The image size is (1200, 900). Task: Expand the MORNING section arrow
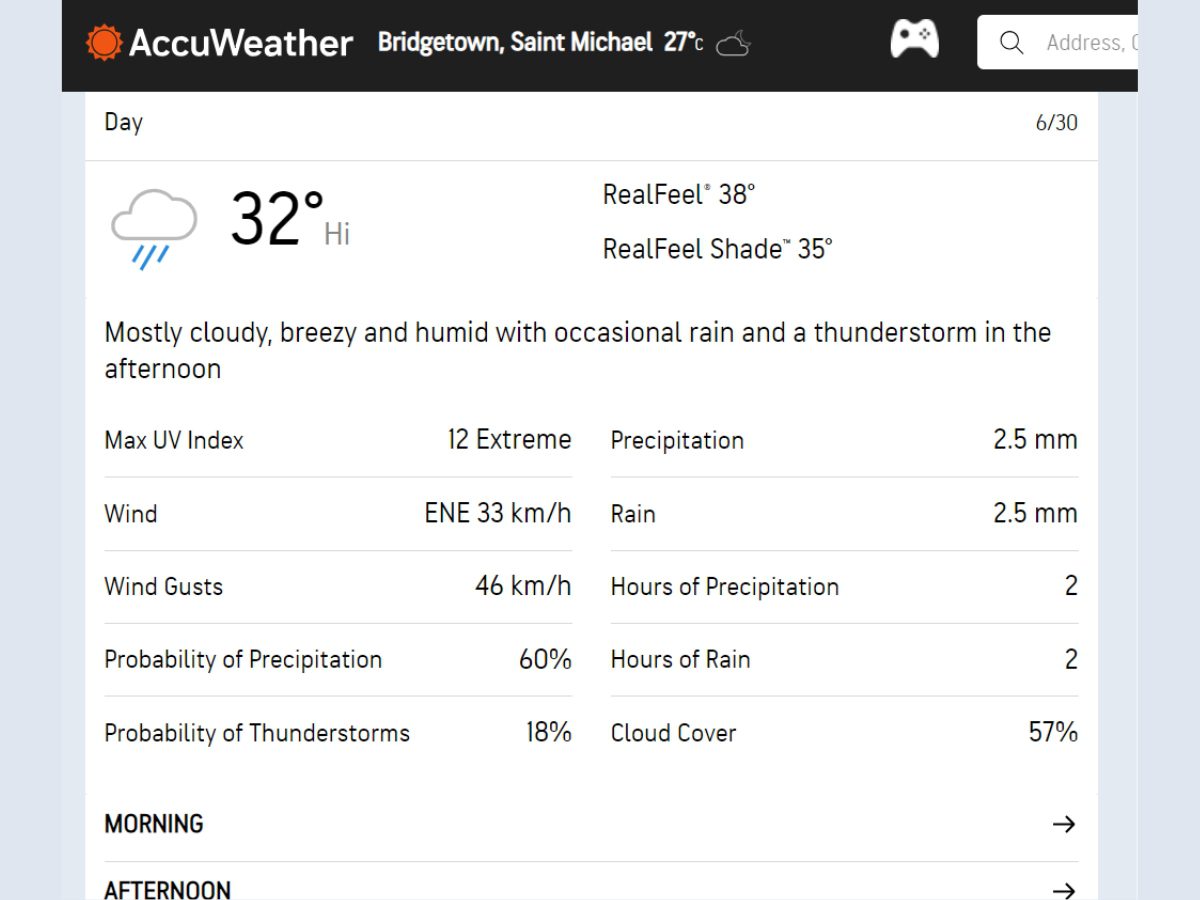click(x=1064, y=824)
